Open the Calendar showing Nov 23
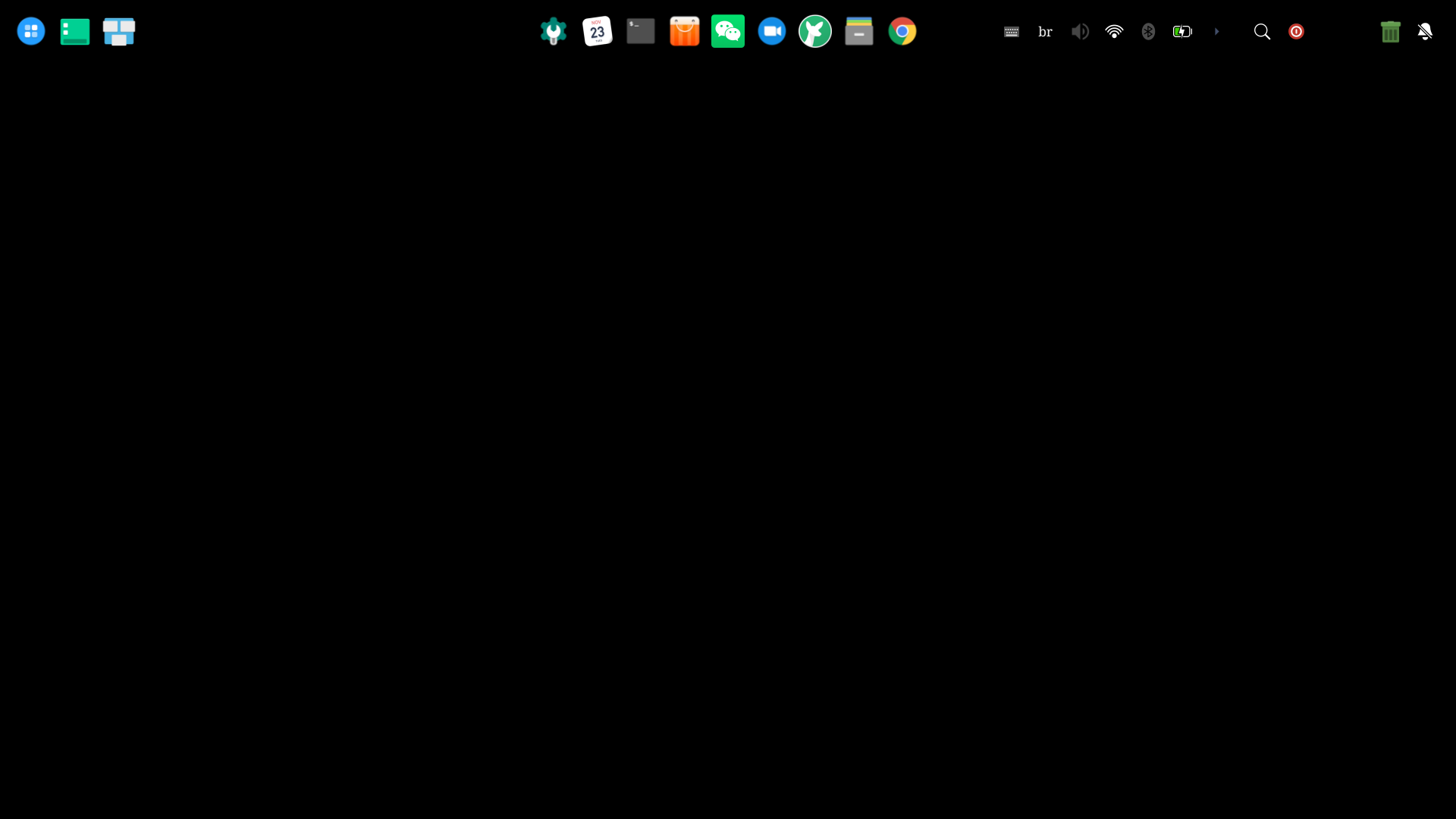The height and width of the screenshot is (819, 1456). [598, 31]
